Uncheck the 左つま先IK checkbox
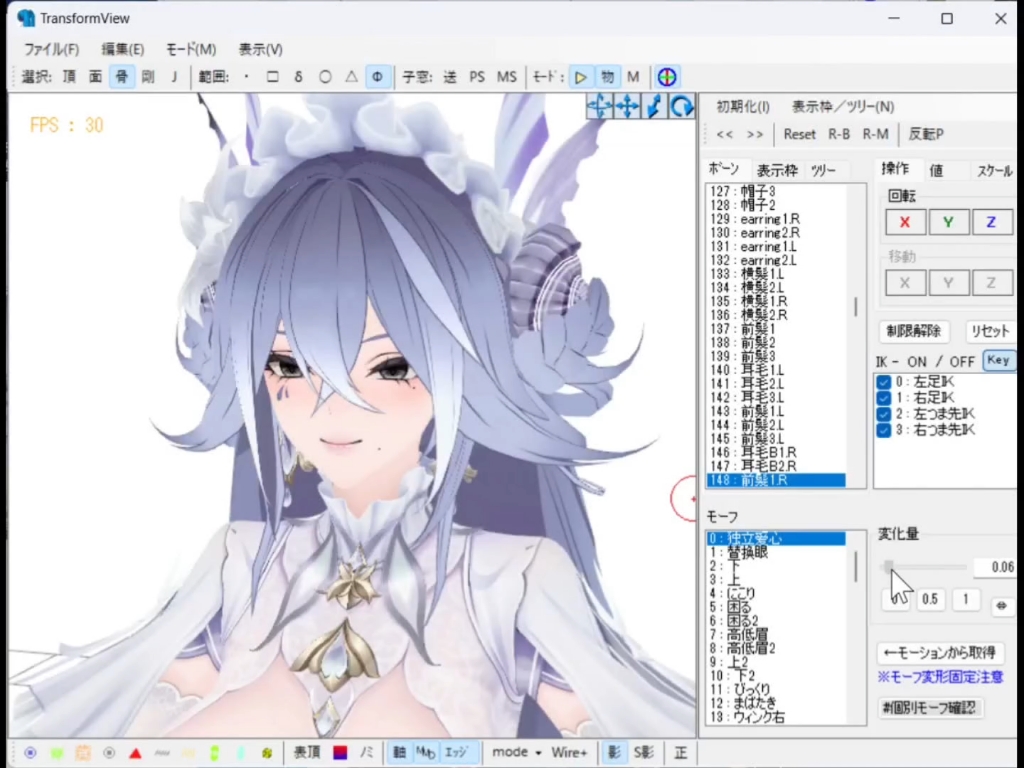 (x=884, y=414)
